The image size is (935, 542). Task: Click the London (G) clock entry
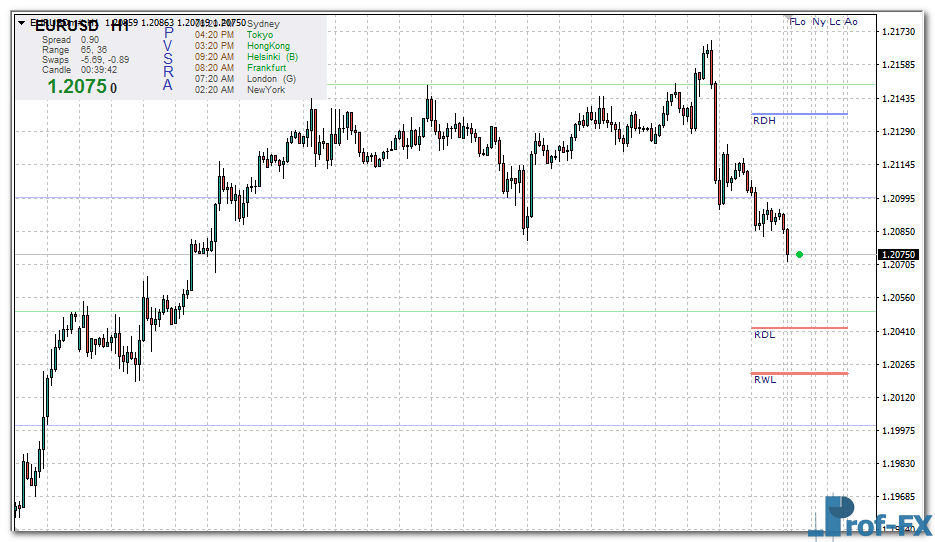pos(271,79)
